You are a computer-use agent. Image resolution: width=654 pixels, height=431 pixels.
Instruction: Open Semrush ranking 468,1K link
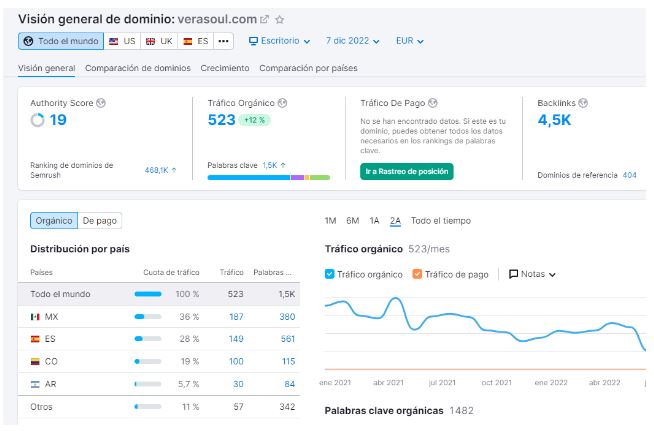pyautogui.click(x=156, y=170)
